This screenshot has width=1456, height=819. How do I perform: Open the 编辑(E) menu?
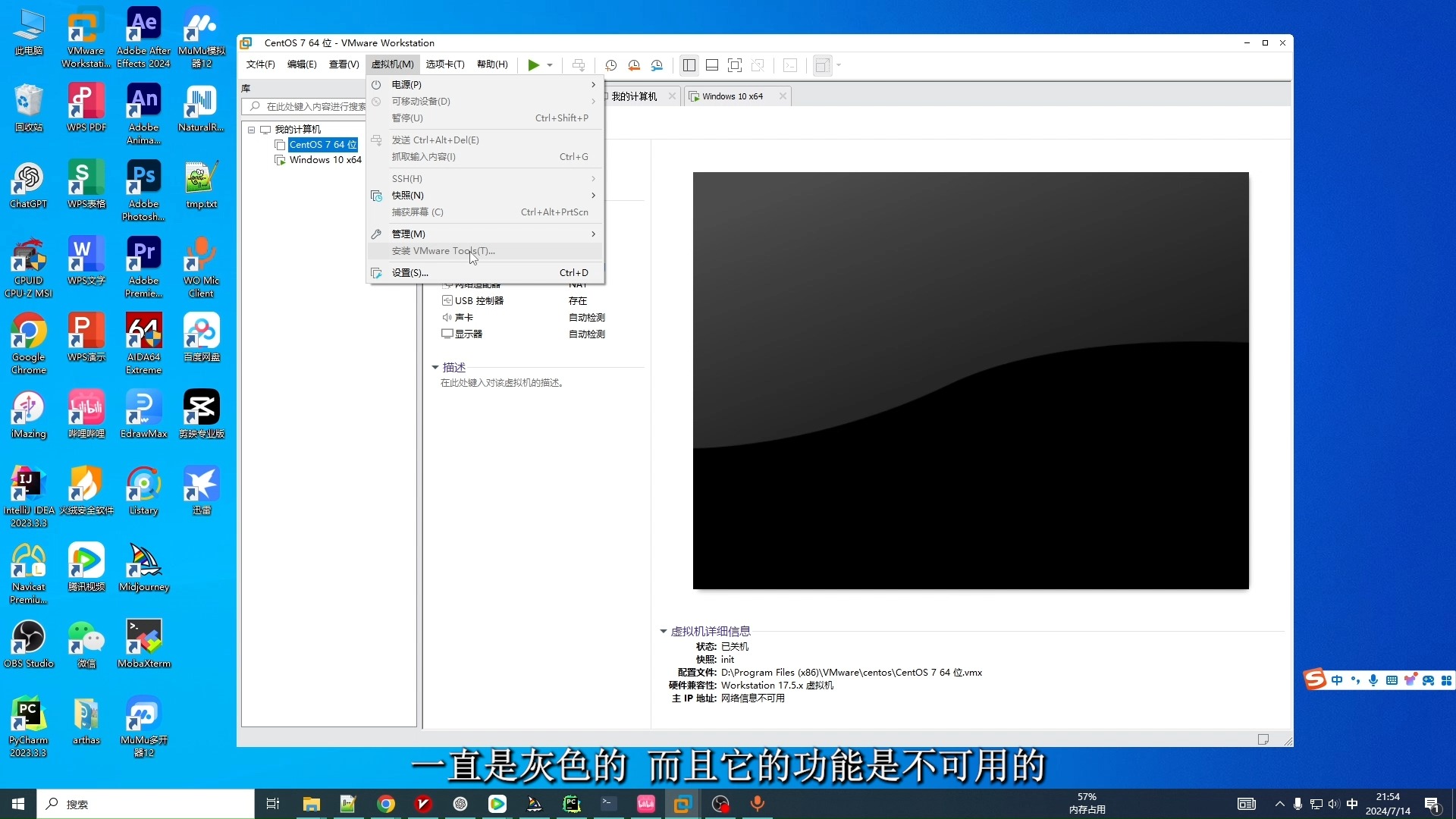tap(302, 64)
